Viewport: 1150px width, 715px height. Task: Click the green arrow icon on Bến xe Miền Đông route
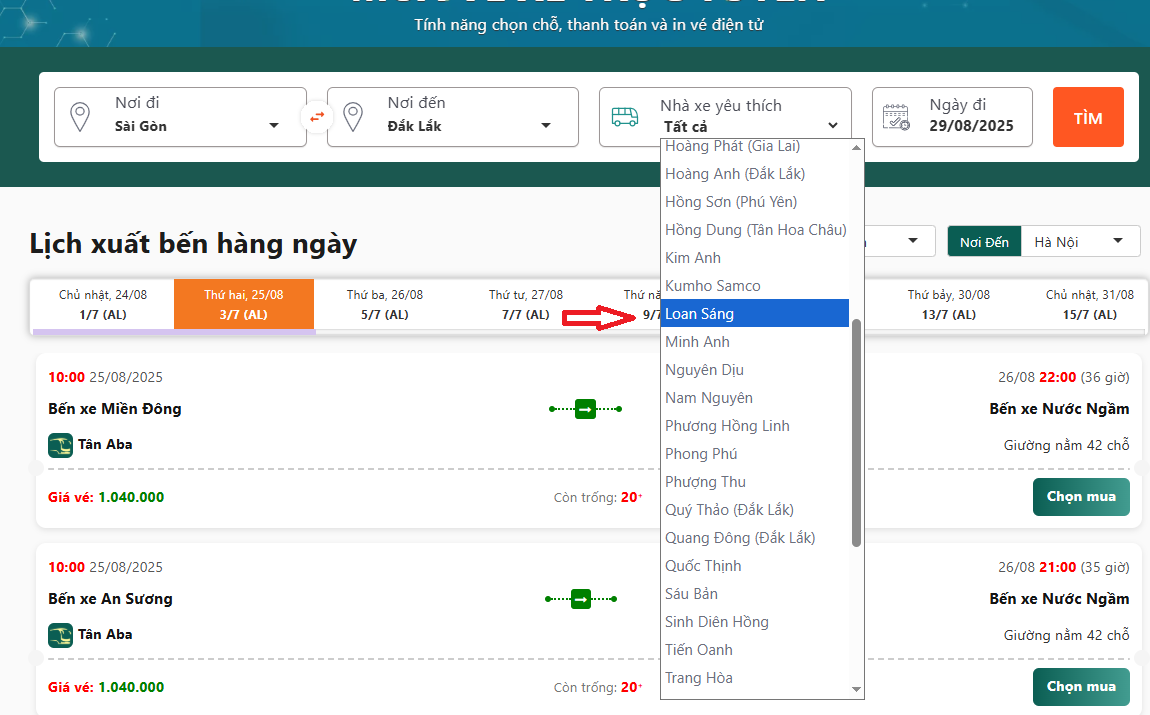[x=586, y=408]
